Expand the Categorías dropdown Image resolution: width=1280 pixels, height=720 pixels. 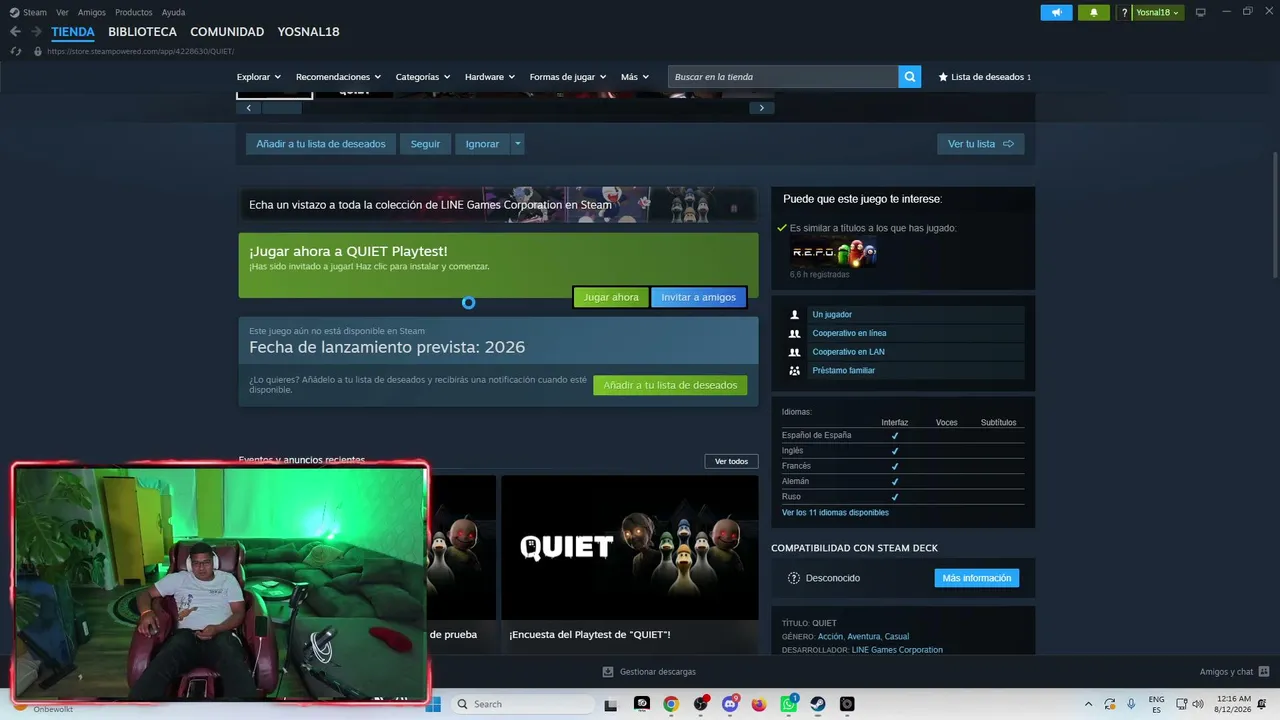click(x=423, y=77)
